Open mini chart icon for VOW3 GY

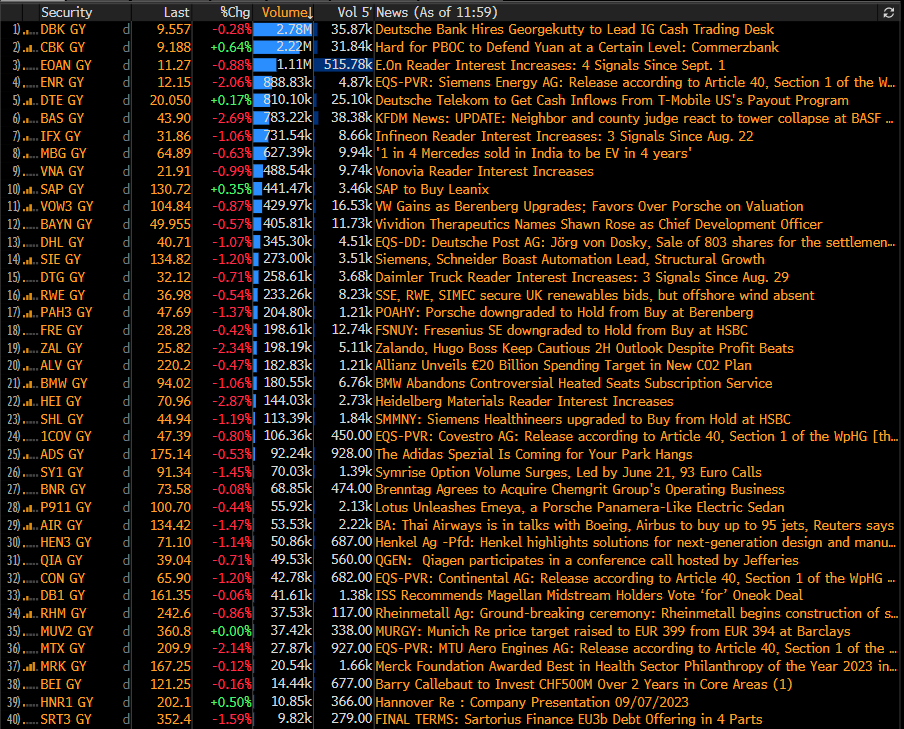coord(31,208)
